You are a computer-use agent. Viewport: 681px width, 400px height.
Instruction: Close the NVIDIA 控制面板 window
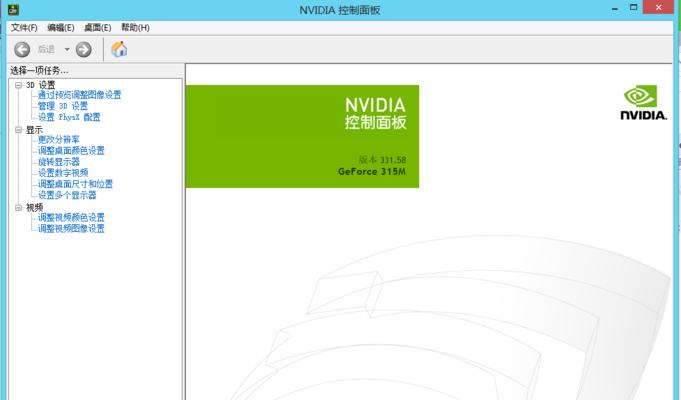point(658,7)
